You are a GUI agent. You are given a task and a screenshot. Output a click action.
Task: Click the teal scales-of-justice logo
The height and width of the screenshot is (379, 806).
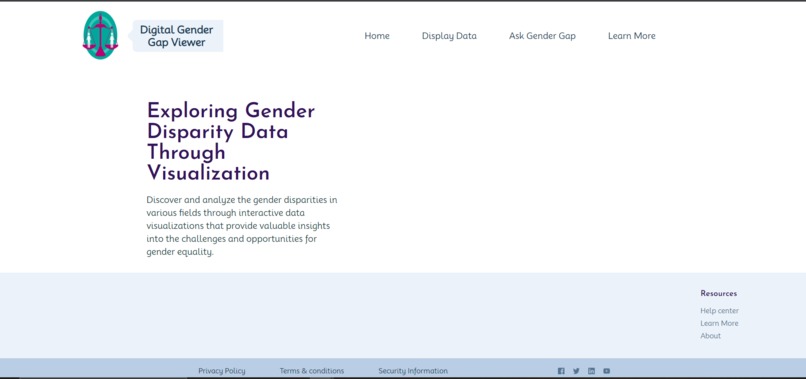(x=100, y=35)
